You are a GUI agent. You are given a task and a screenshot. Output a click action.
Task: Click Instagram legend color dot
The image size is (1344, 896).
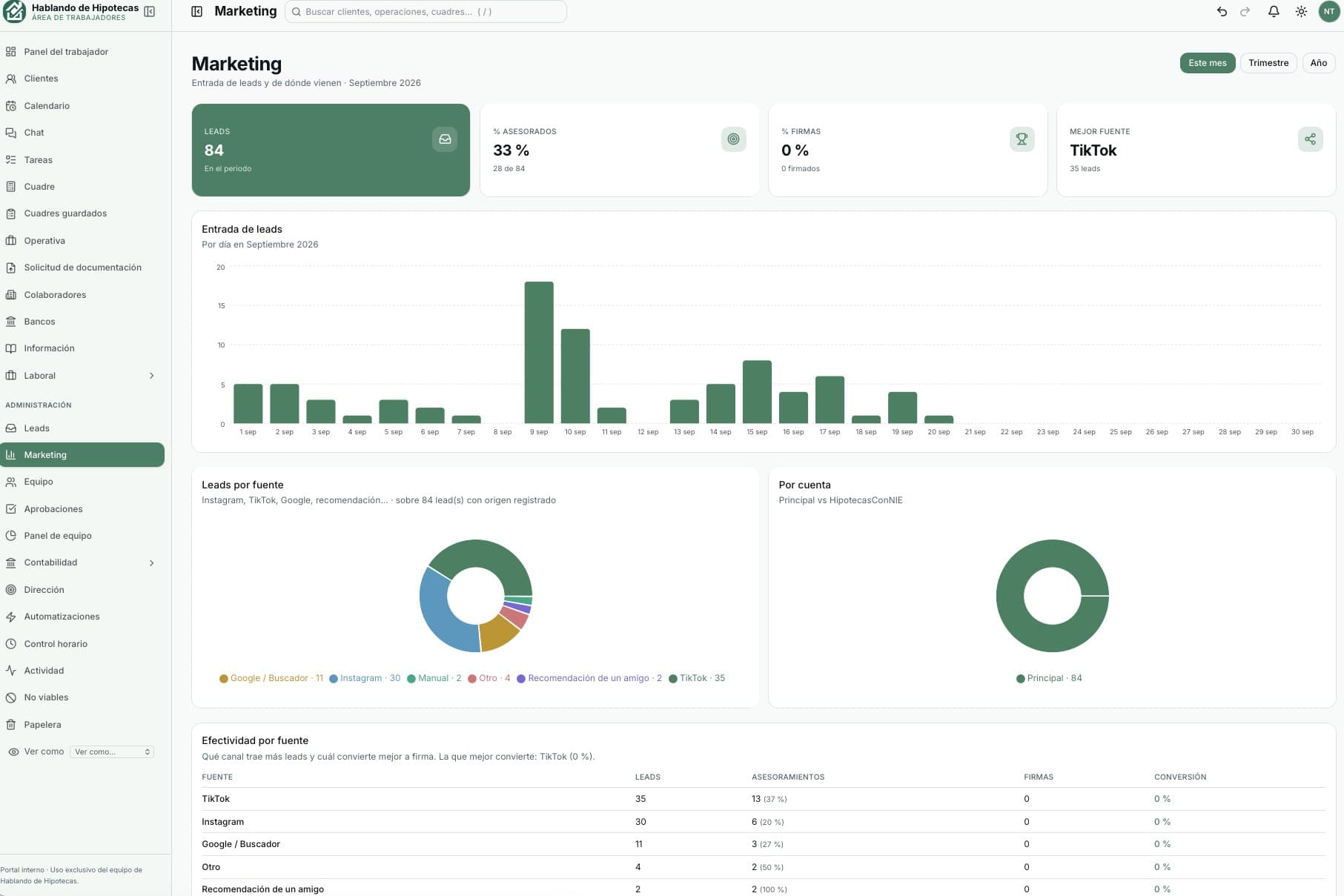334,679
